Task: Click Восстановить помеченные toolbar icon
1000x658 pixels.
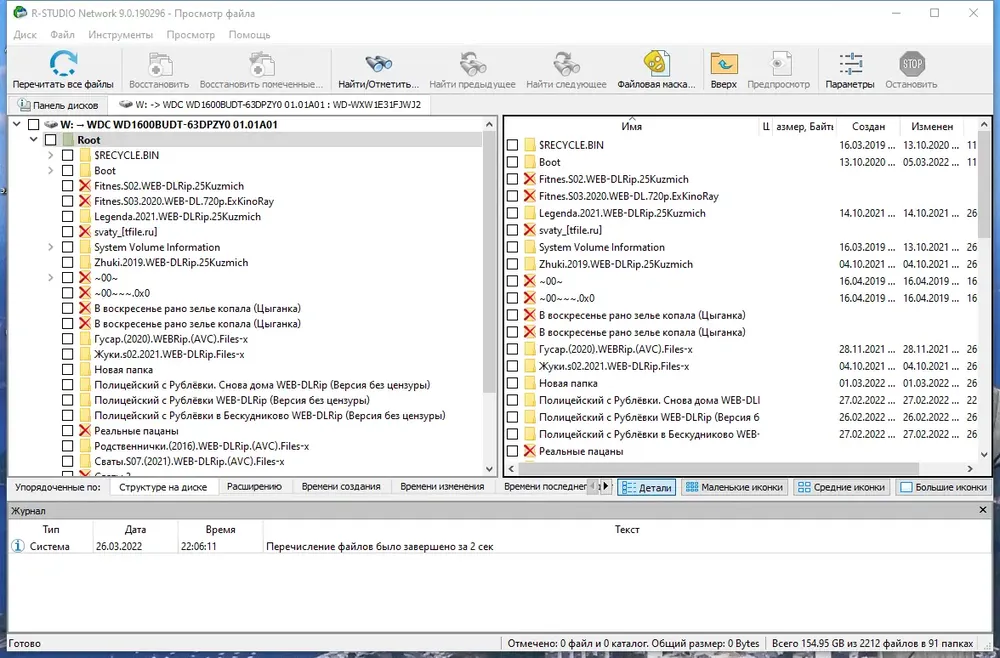Action: [261, 64]
